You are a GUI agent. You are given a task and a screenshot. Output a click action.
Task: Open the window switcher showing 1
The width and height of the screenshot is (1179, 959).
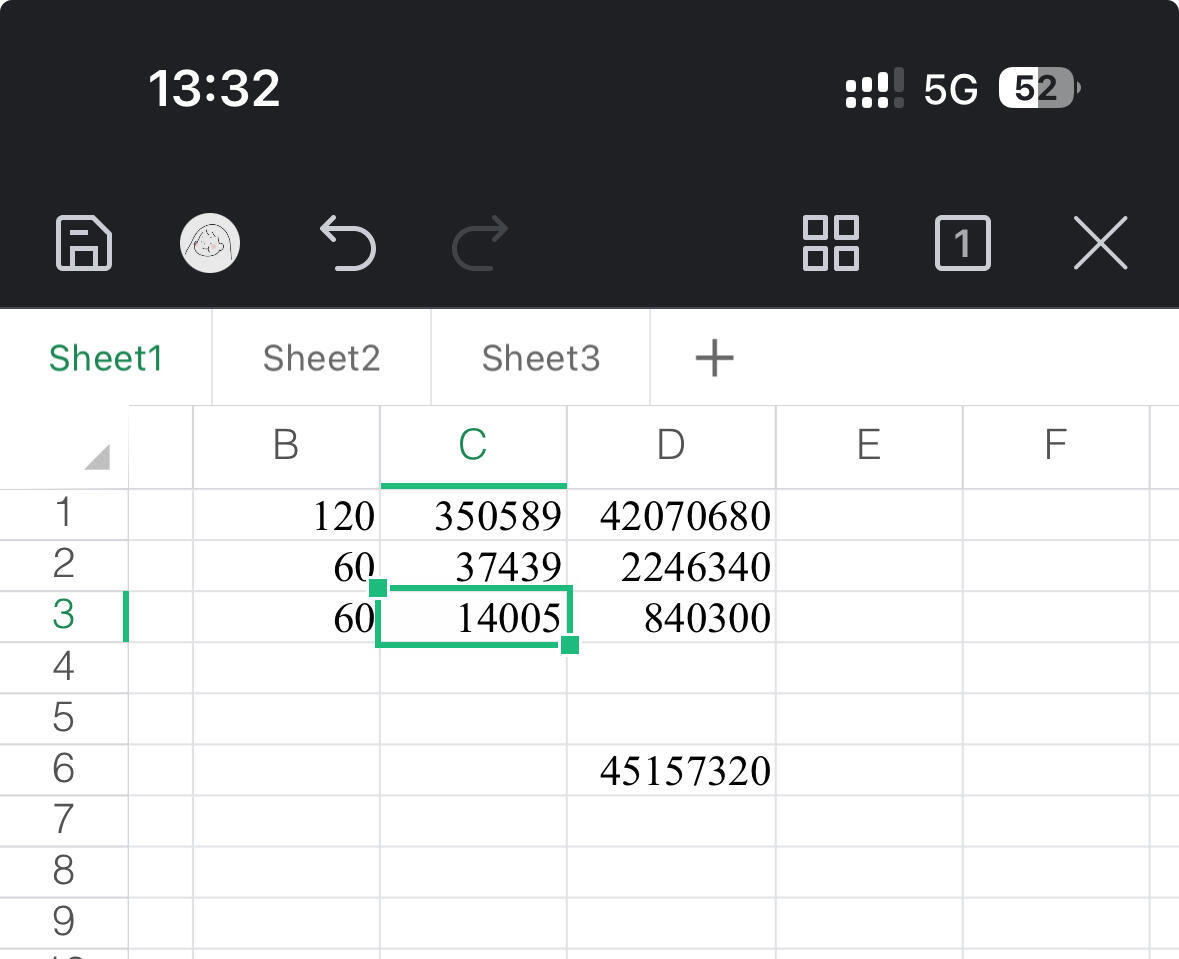point(962,243)
